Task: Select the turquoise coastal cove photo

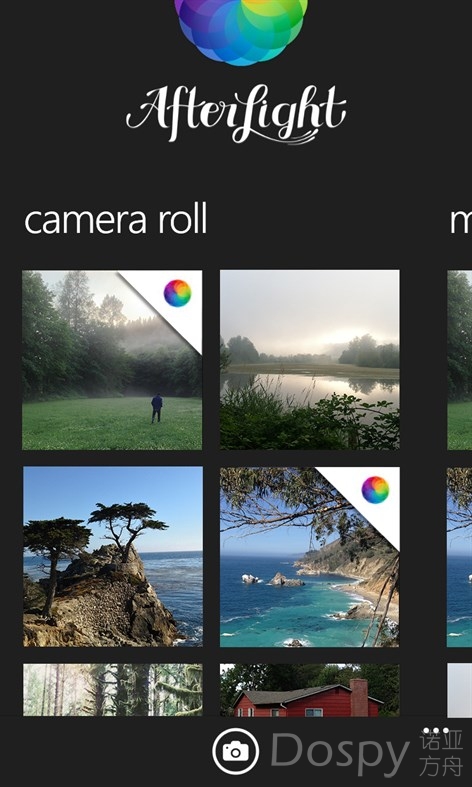Action: [x=310, y=557]
